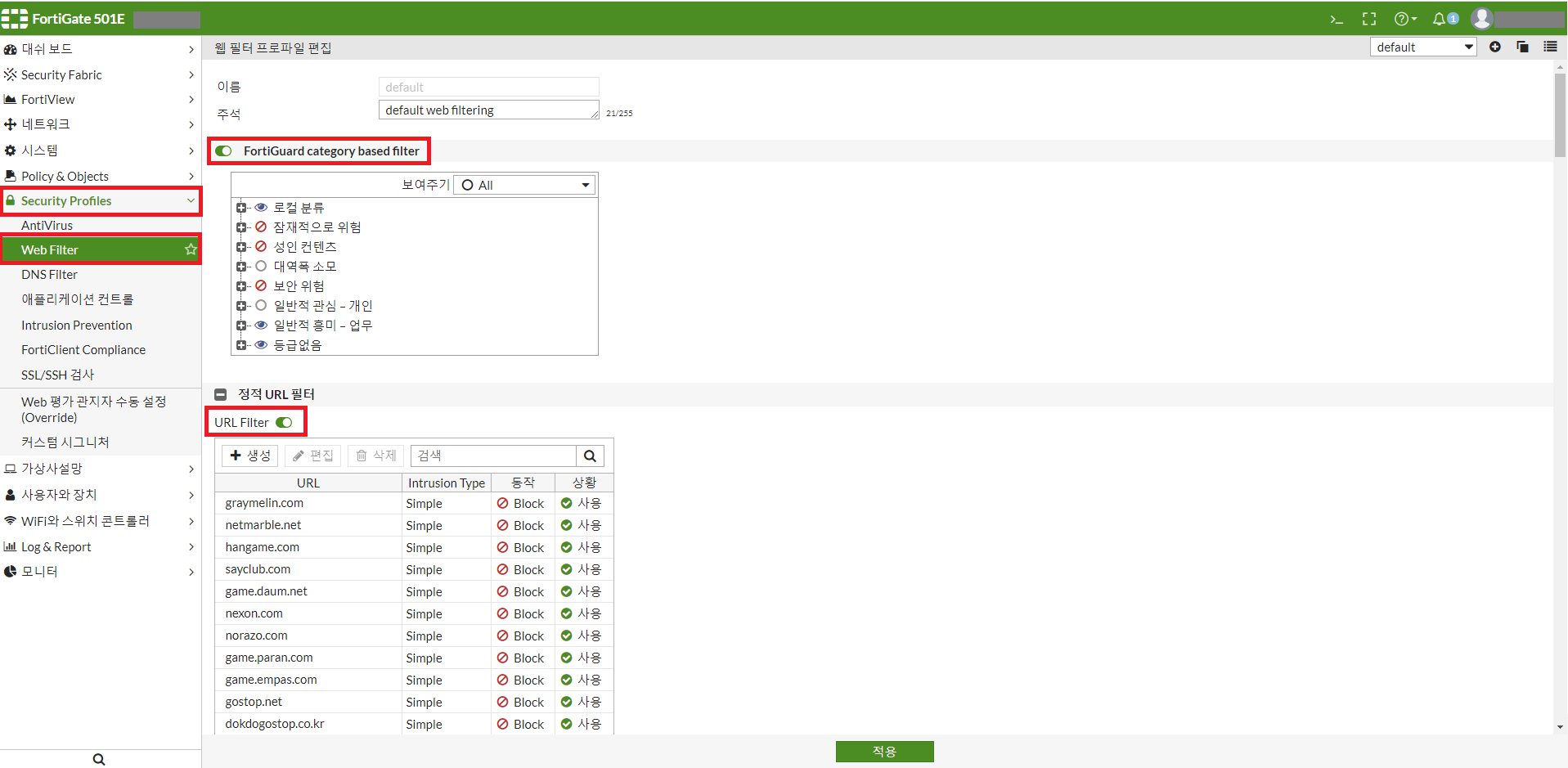The image size is (1568, 768).
Task: Click the Security Fabric icon
Action: [x=11, y=74]
